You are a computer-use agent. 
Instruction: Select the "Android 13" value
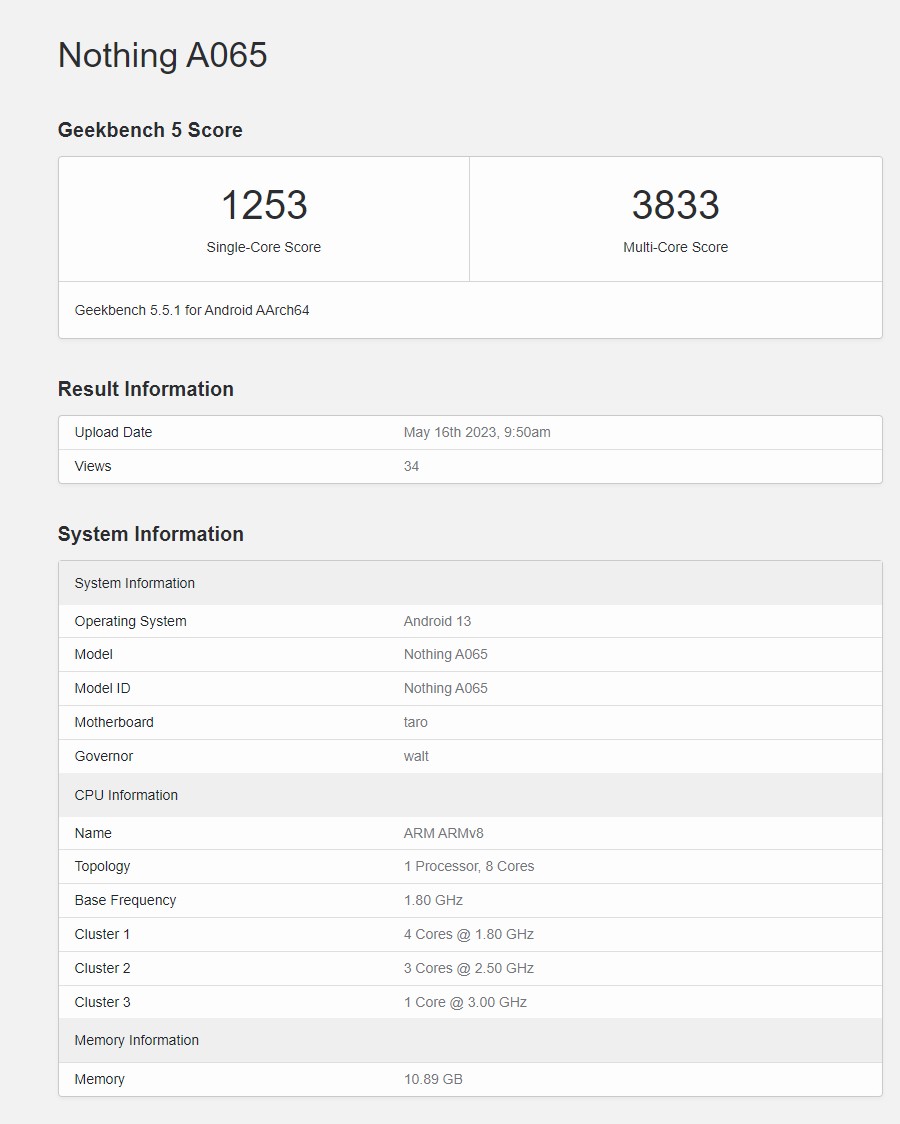click(437, 621)
